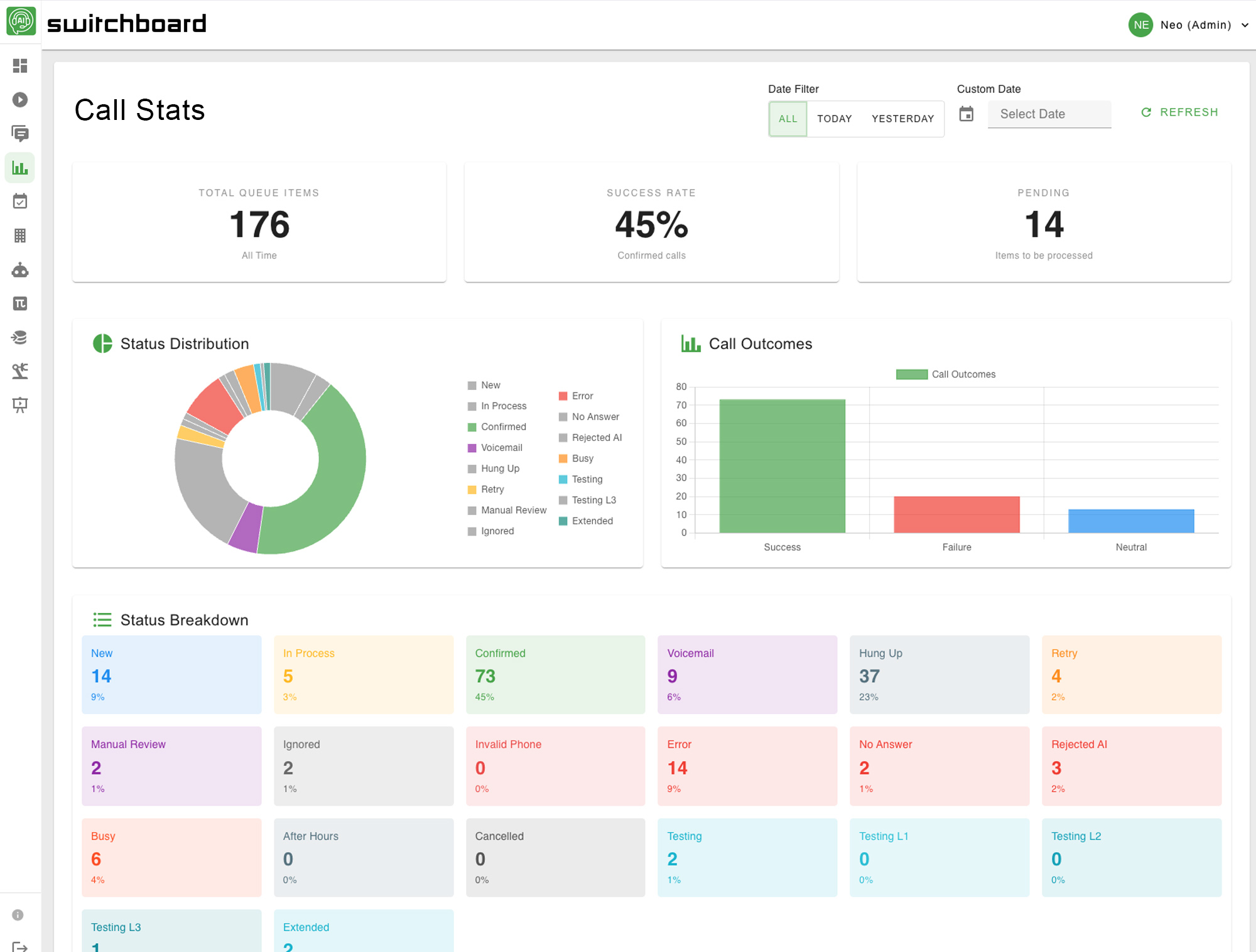Click the presentation easel sidebar icon
The height and width of the screenshot is (952, 1256).
(20, 405)
